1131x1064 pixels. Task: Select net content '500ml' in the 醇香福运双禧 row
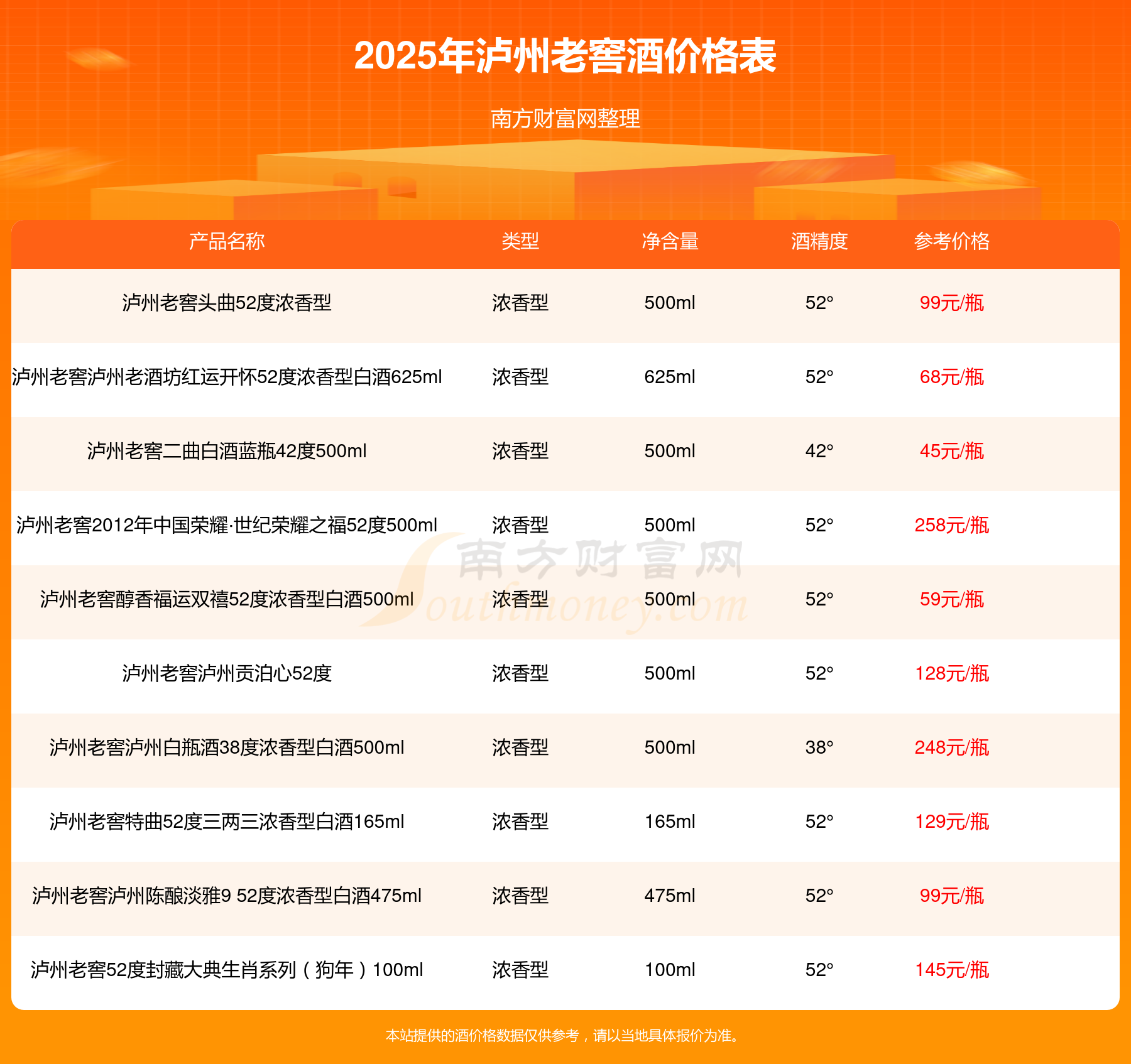[670, 599]
